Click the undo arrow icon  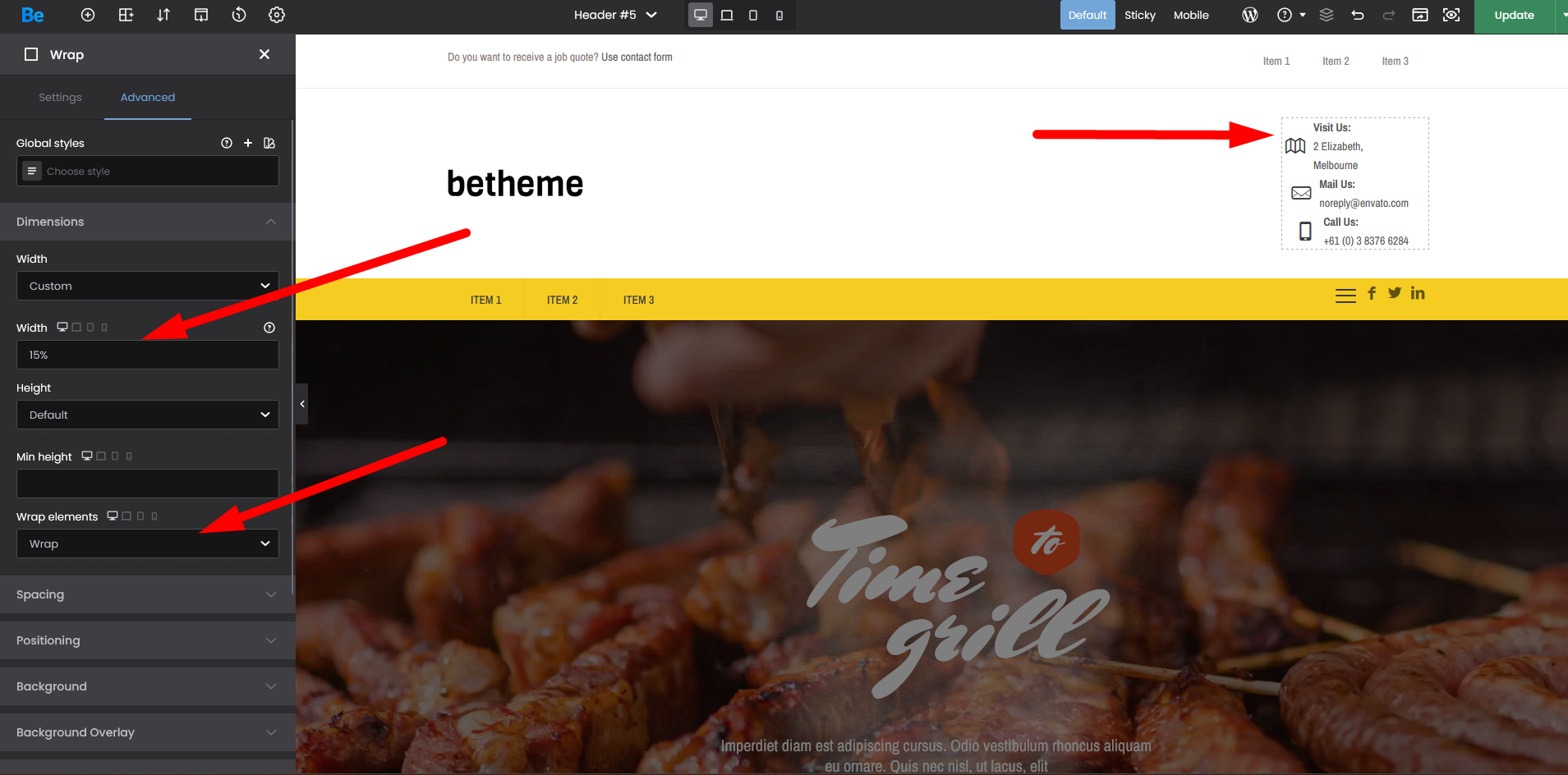(x=1358, y=15)
